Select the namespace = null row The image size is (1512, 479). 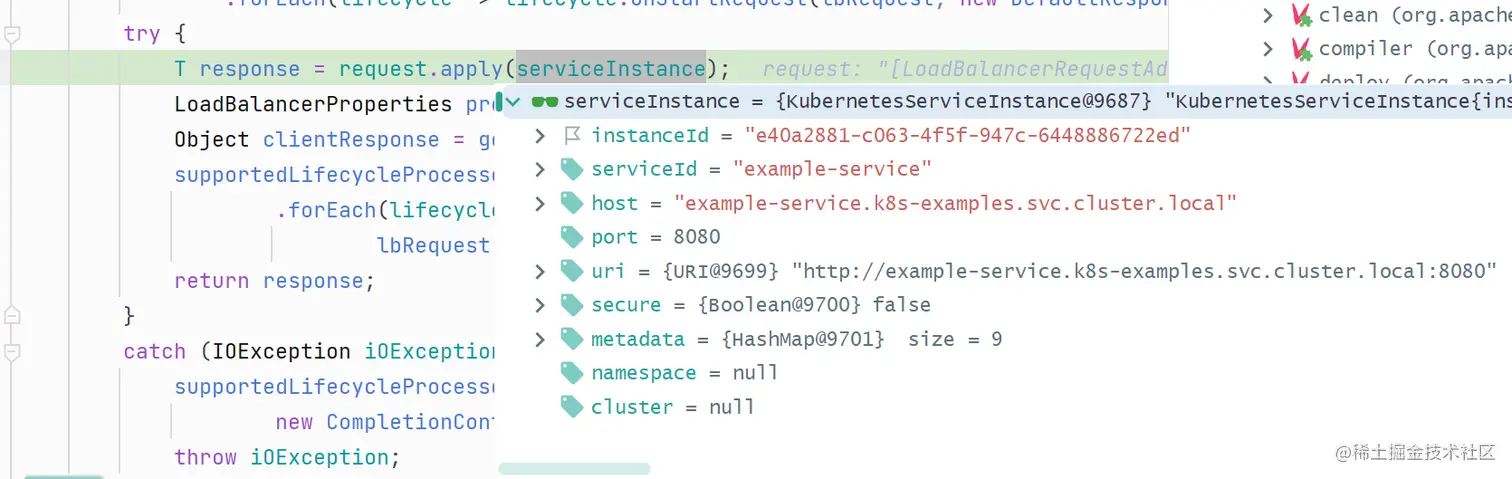coord(1003,373)
